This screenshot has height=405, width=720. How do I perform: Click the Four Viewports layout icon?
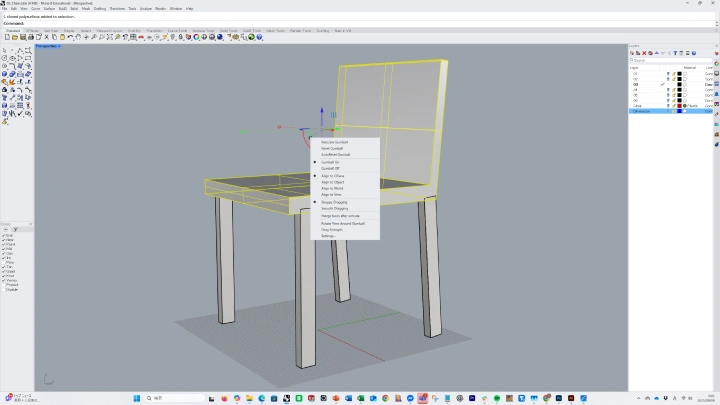tap(133, 37)
